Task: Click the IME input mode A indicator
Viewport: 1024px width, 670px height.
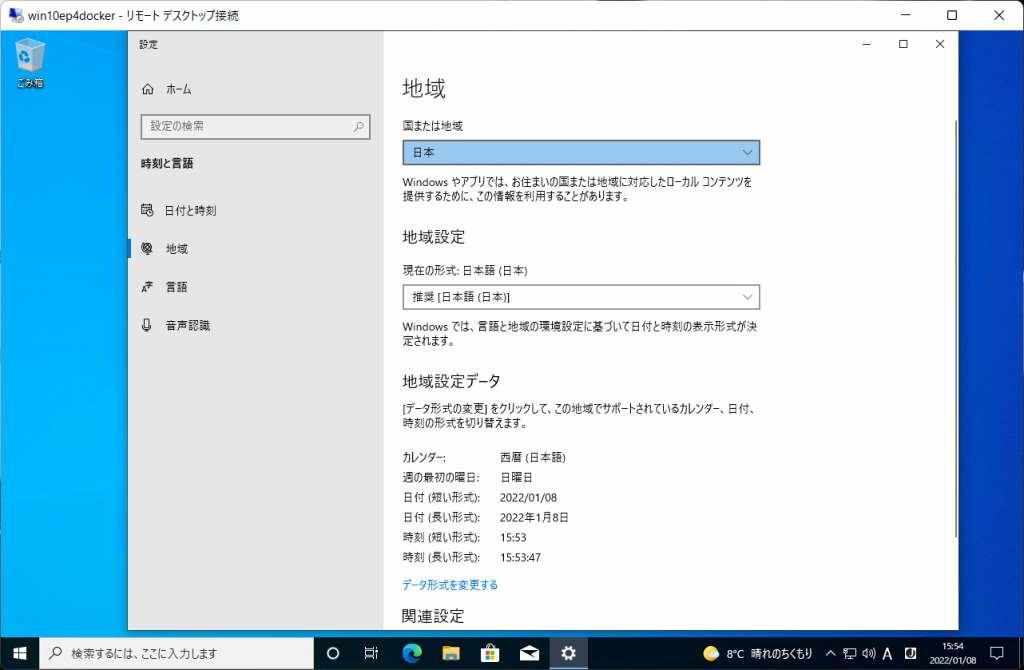Action: 888,653
